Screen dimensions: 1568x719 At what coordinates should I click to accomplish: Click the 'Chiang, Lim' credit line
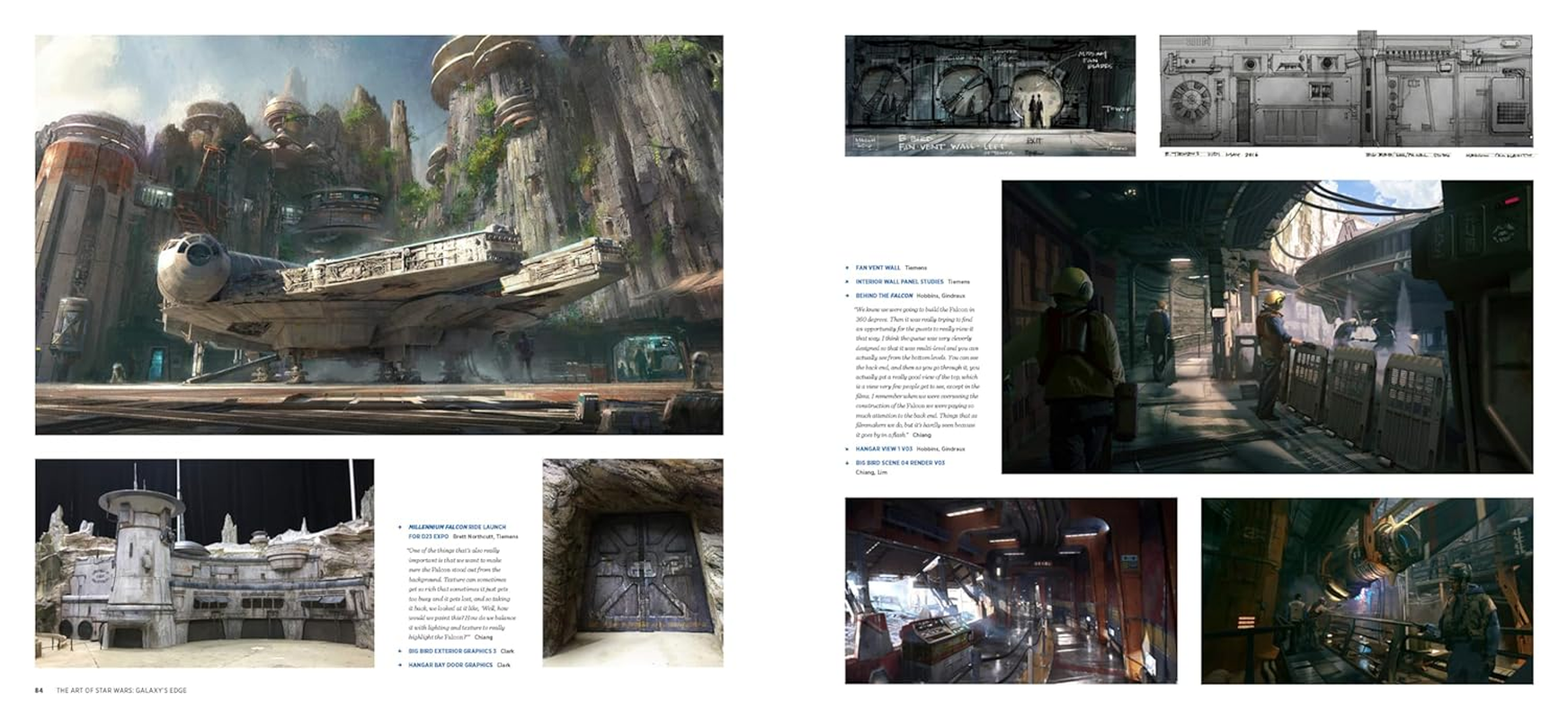pyautogui.click(x=871, y=472)
